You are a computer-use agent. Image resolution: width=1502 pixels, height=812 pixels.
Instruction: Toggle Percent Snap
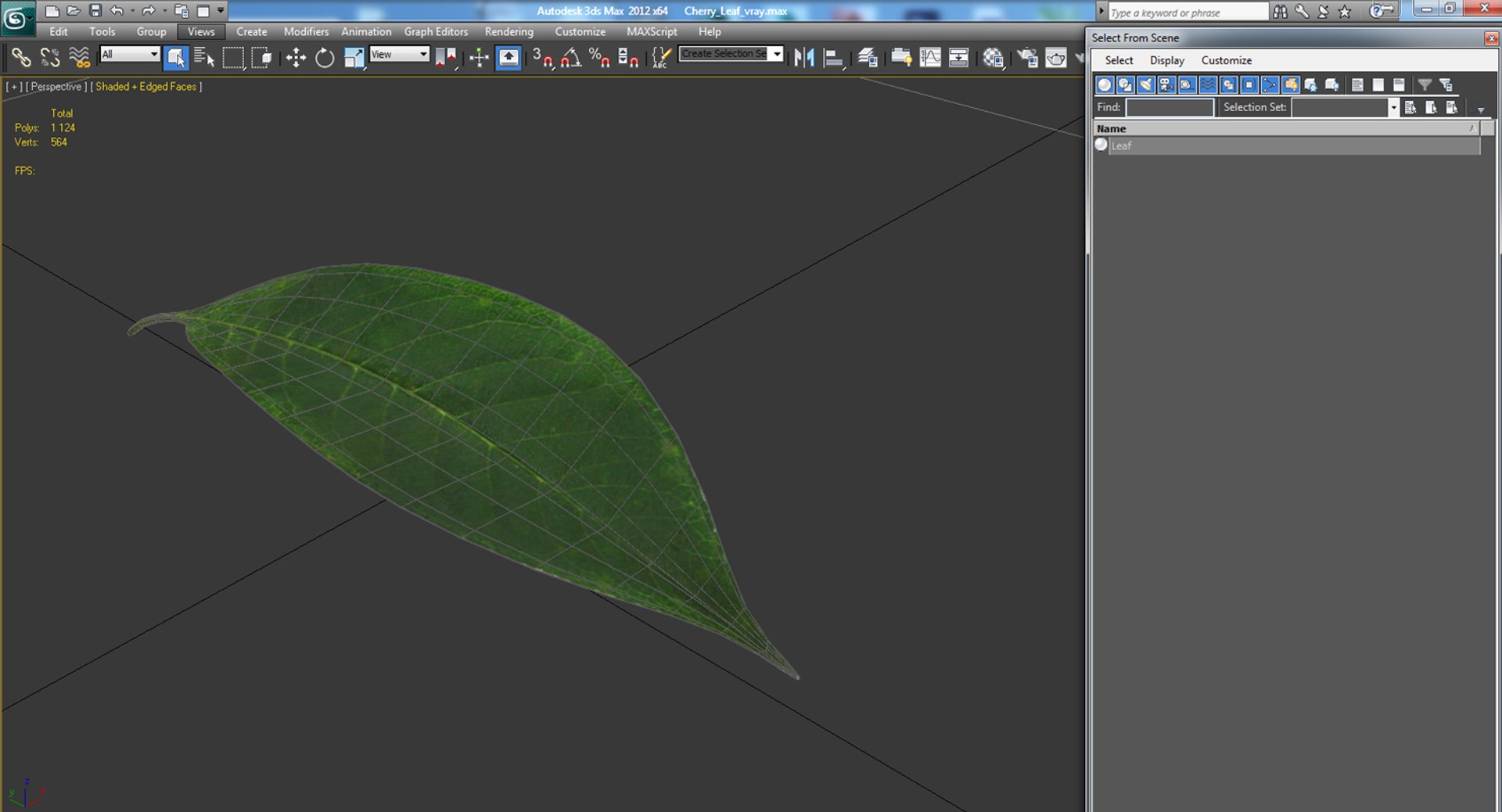tap(600, 58)
